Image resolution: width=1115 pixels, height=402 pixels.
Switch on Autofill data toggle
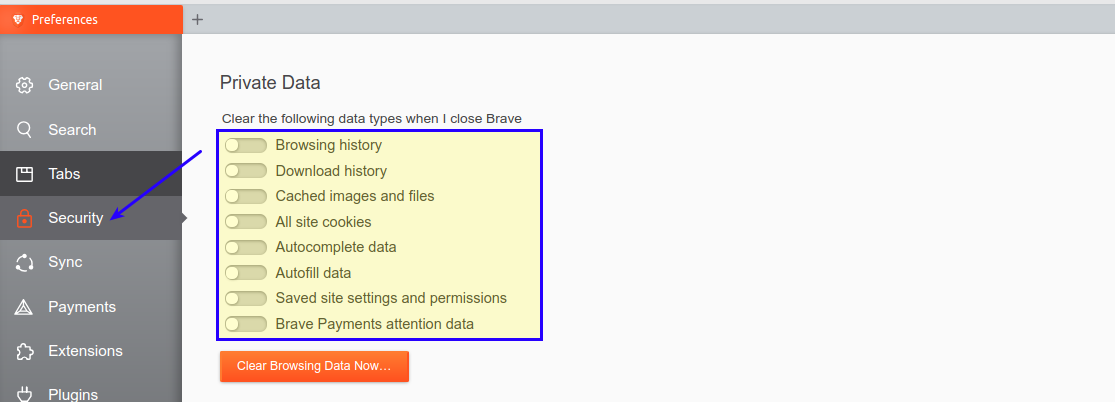point(245,273)
